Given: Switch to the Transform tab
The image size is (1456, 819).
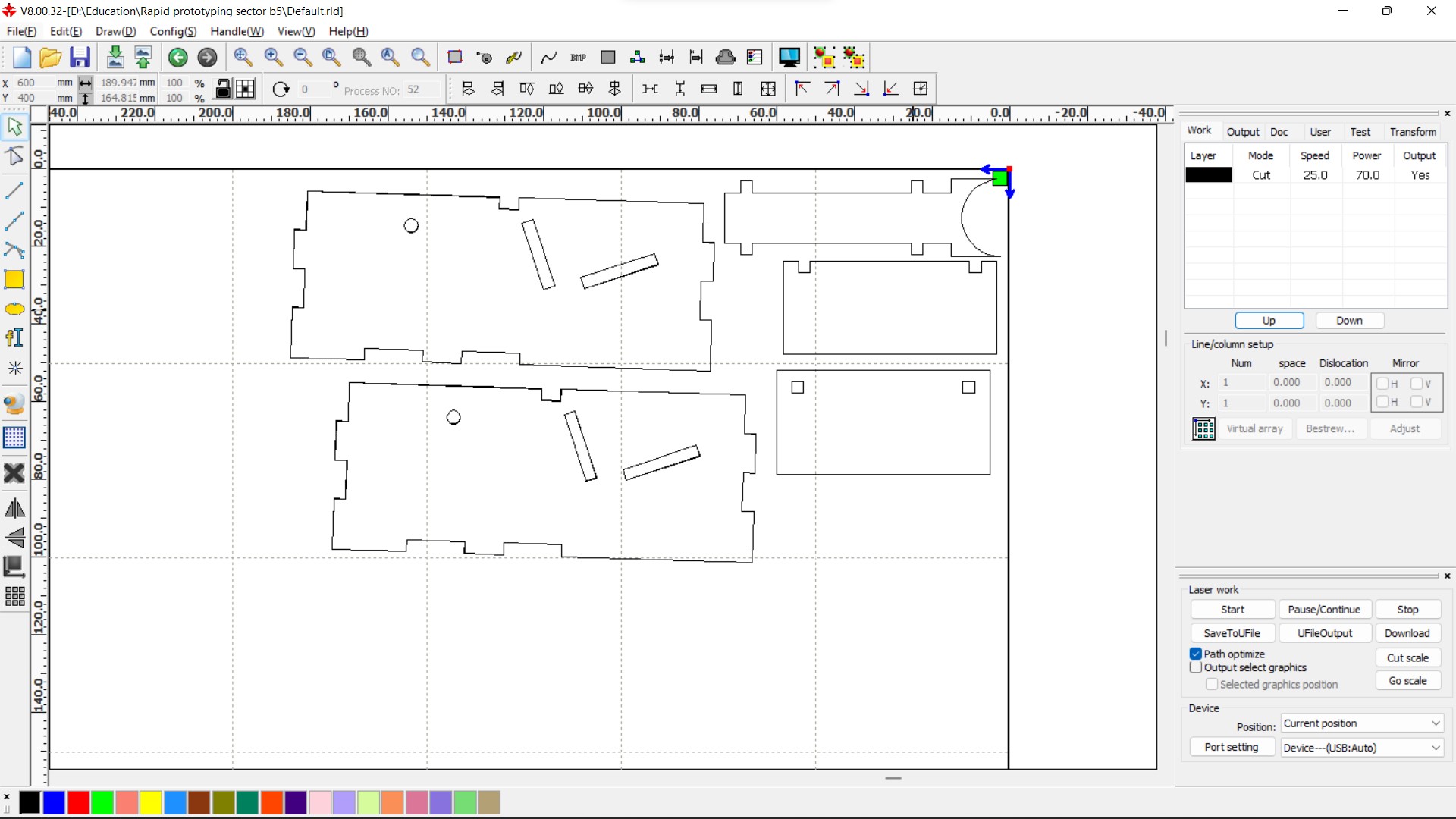Looking at the screenshot, I should 1413,132.
